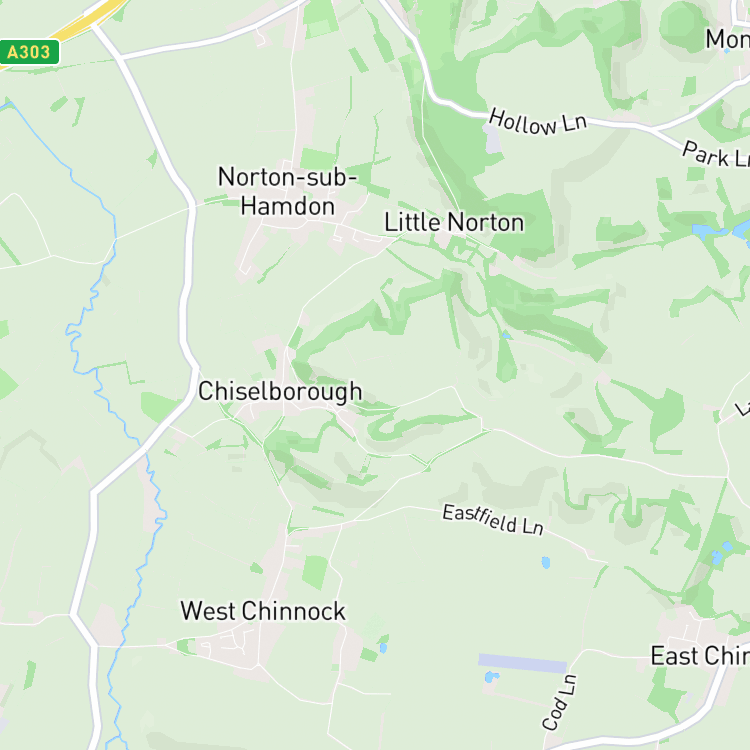750x750 pixels.
Task: Click the Little Norton label
Action: click(454, 223)
